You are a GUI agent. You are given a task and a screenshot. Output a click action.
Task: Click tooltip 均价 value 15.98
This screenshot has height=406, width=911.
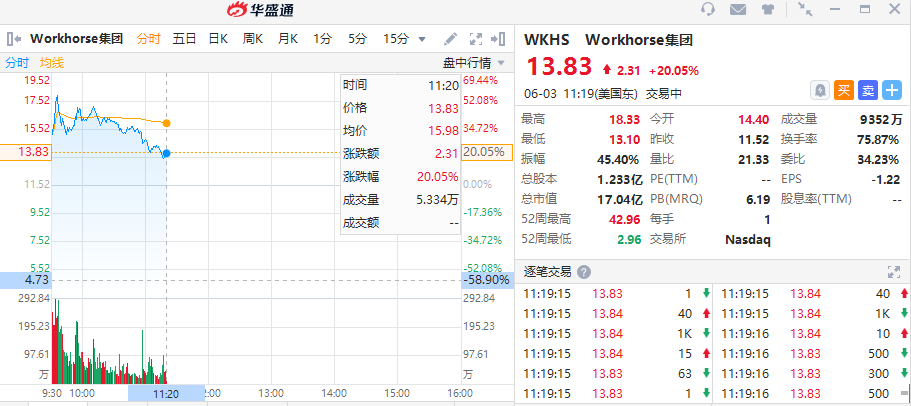coord(443,131)
